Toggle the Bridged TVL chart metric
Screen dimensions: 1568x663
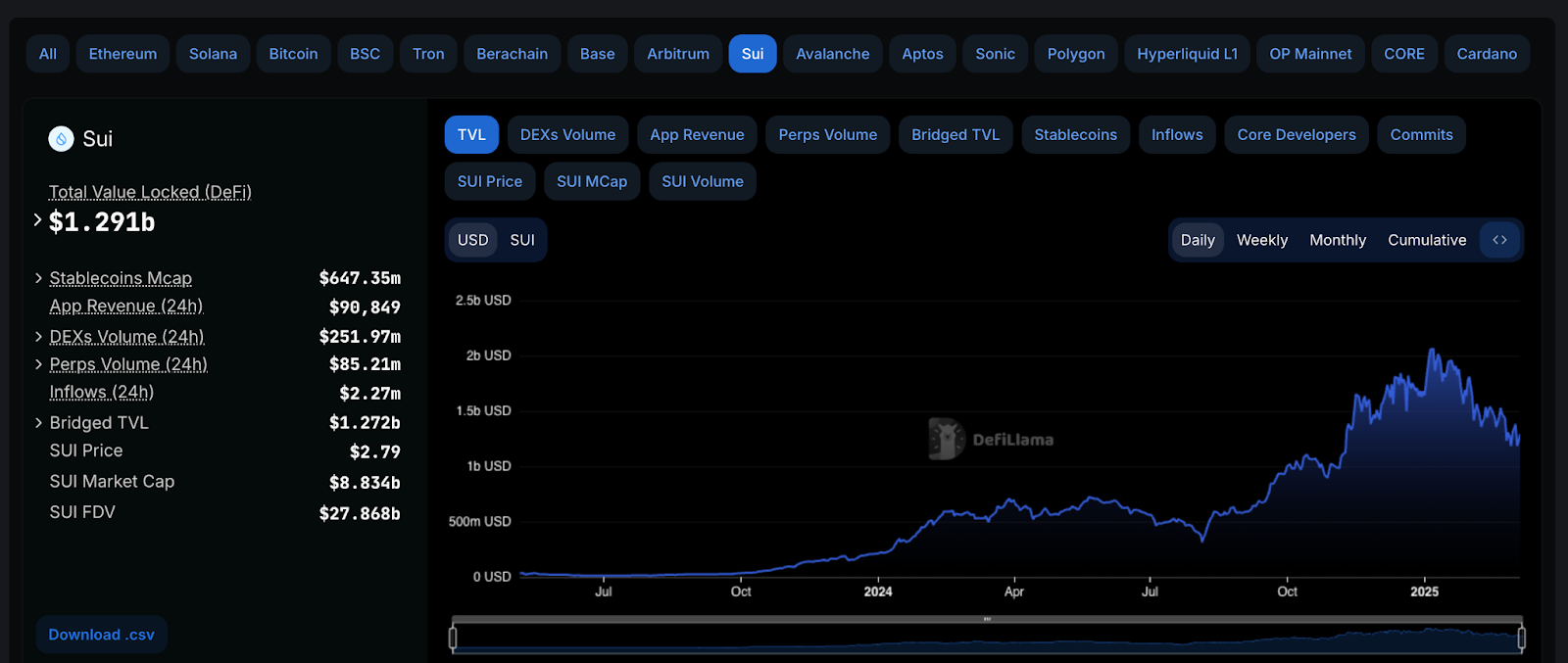pyautogui.click(x=955, y=135)
